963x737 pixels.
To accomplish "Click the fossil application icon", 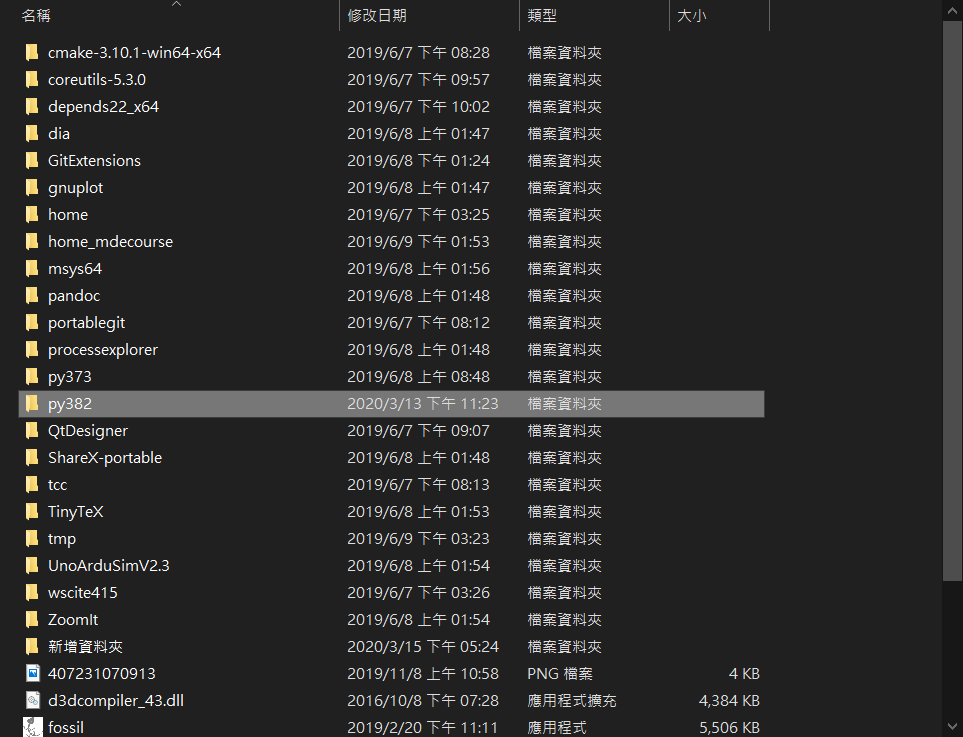I will point(32,727).
